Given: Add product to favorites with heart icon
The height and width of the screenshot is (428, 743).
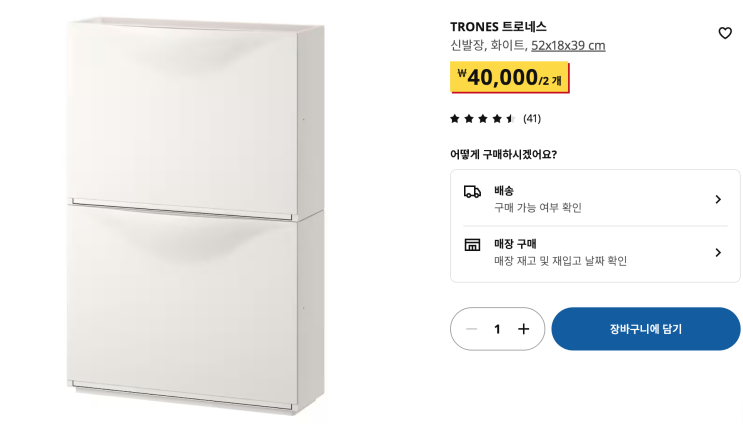Looking at the screenshot, I should (x=725, y=33).
